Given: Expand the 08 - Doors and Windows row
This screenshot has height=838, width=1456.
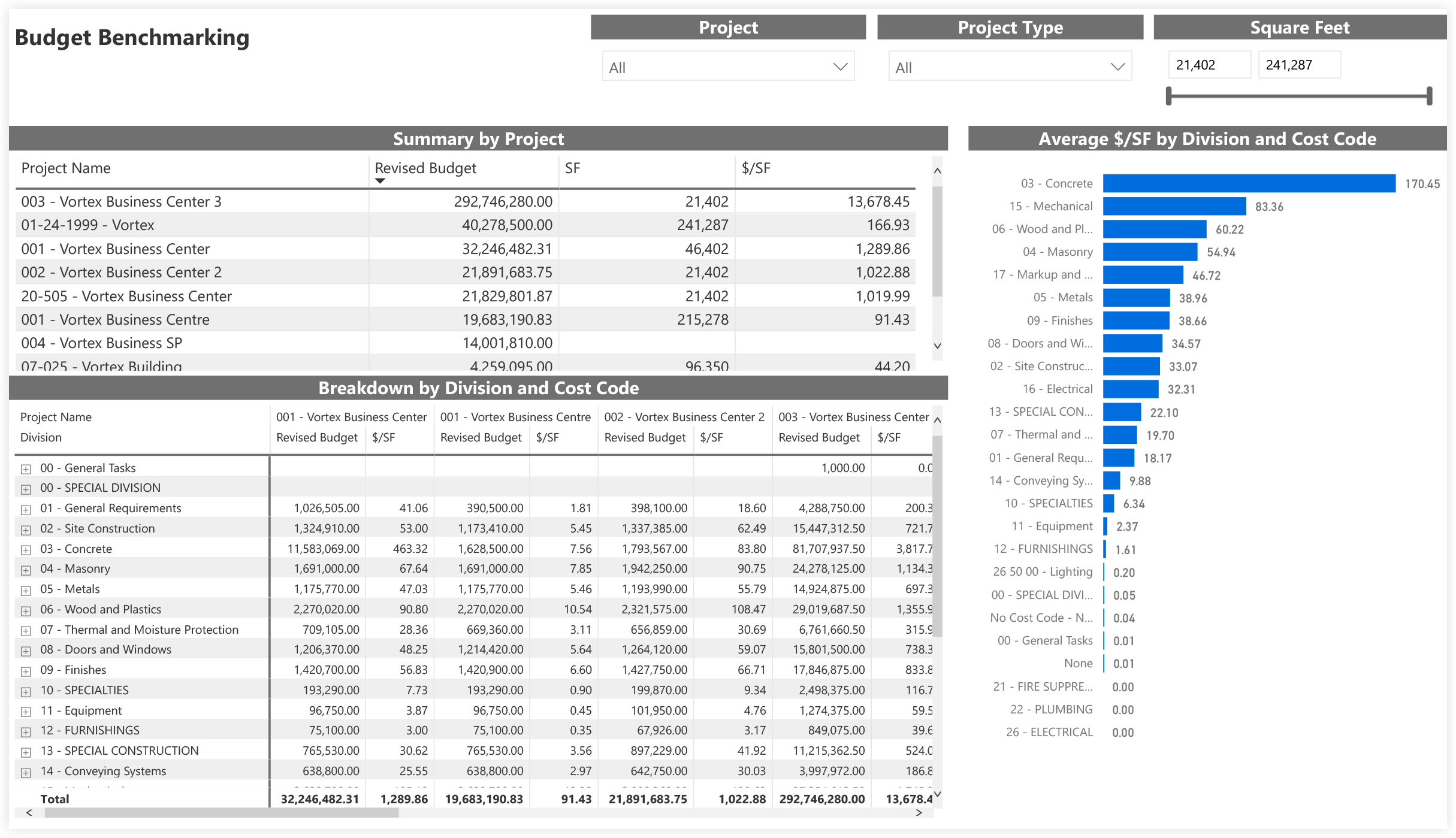Looking at the screenshot, I should (x=26, y=651).
